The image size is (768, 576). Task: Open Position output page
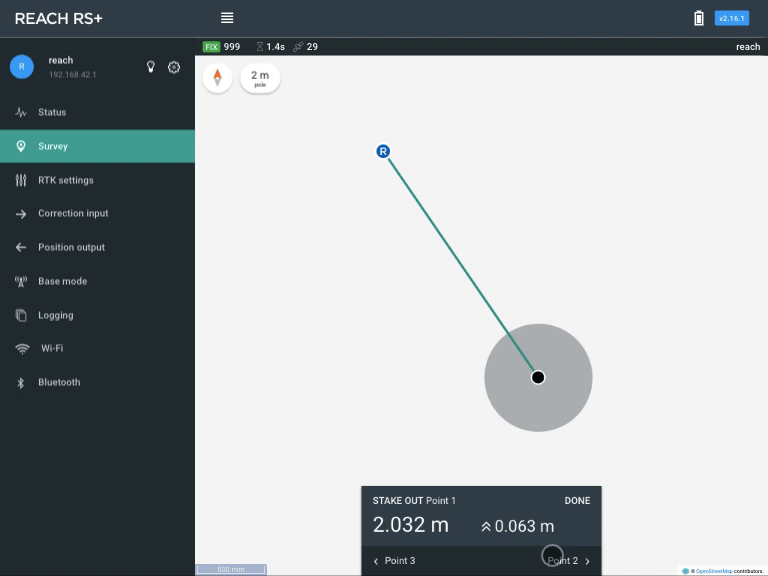(97, 247)
